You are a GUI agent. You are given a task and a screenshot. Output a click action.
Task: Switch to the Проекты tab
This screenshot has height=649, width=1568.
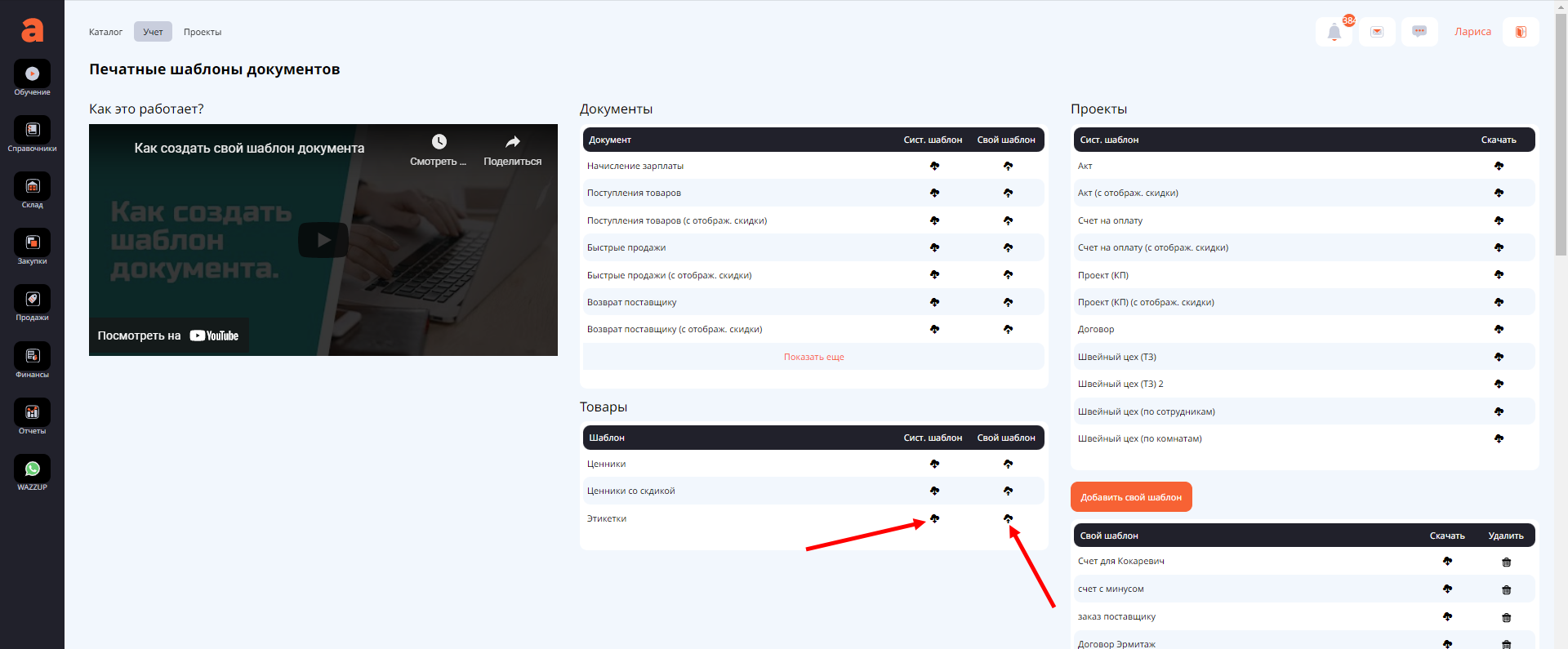[x=203, y=32]
